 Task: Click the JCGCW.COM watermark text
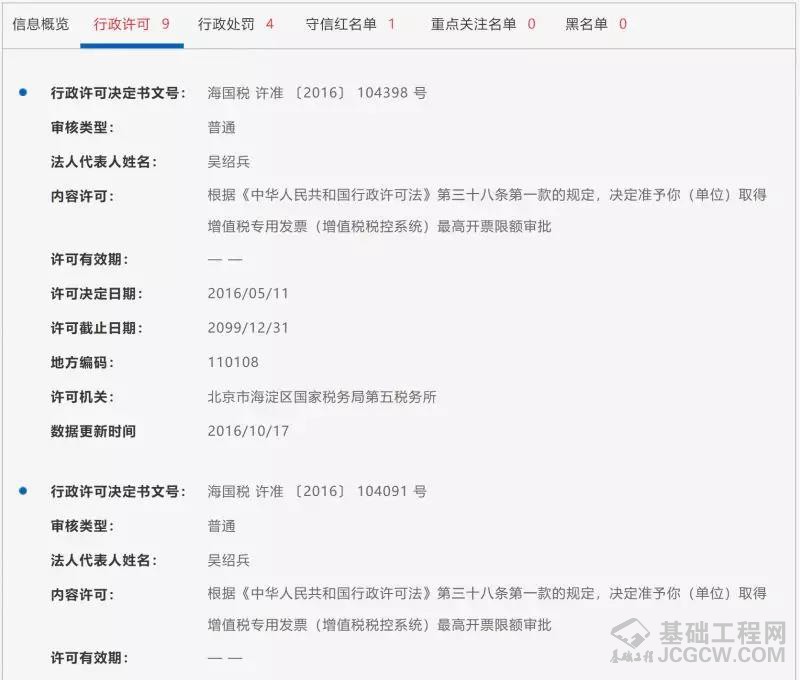[721, 657]
